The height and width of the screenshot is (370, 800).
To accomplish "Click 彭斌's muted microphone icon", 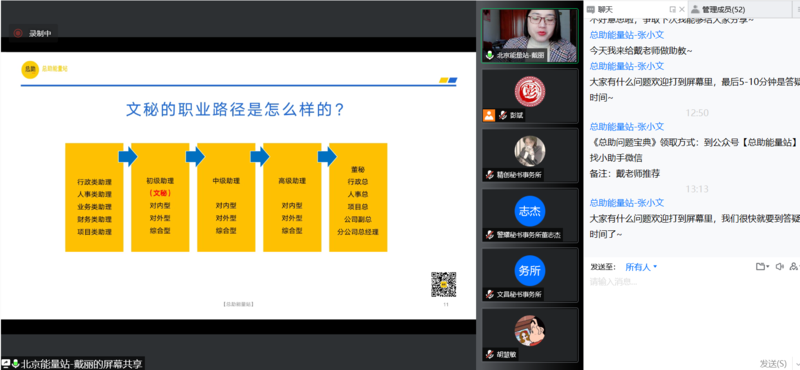I will click(x=503, y=116).
